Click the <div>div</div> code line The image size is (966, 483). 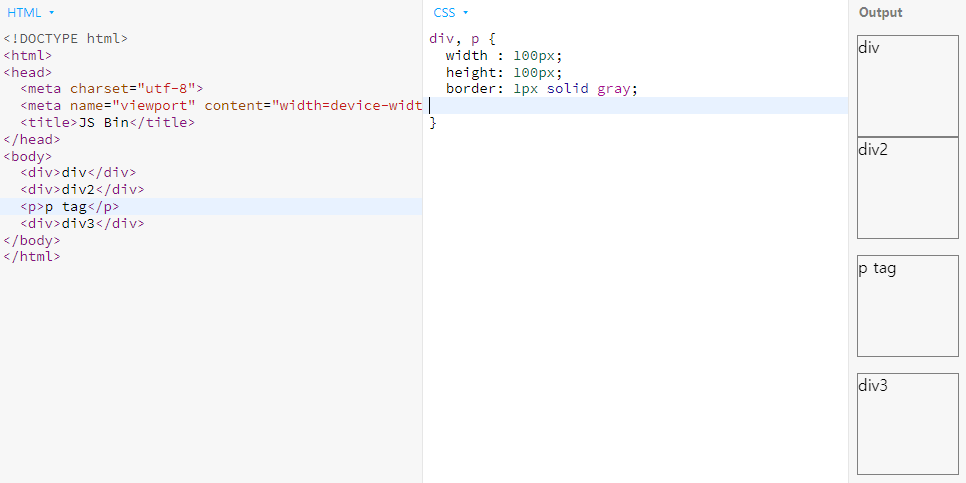point(78,172)
